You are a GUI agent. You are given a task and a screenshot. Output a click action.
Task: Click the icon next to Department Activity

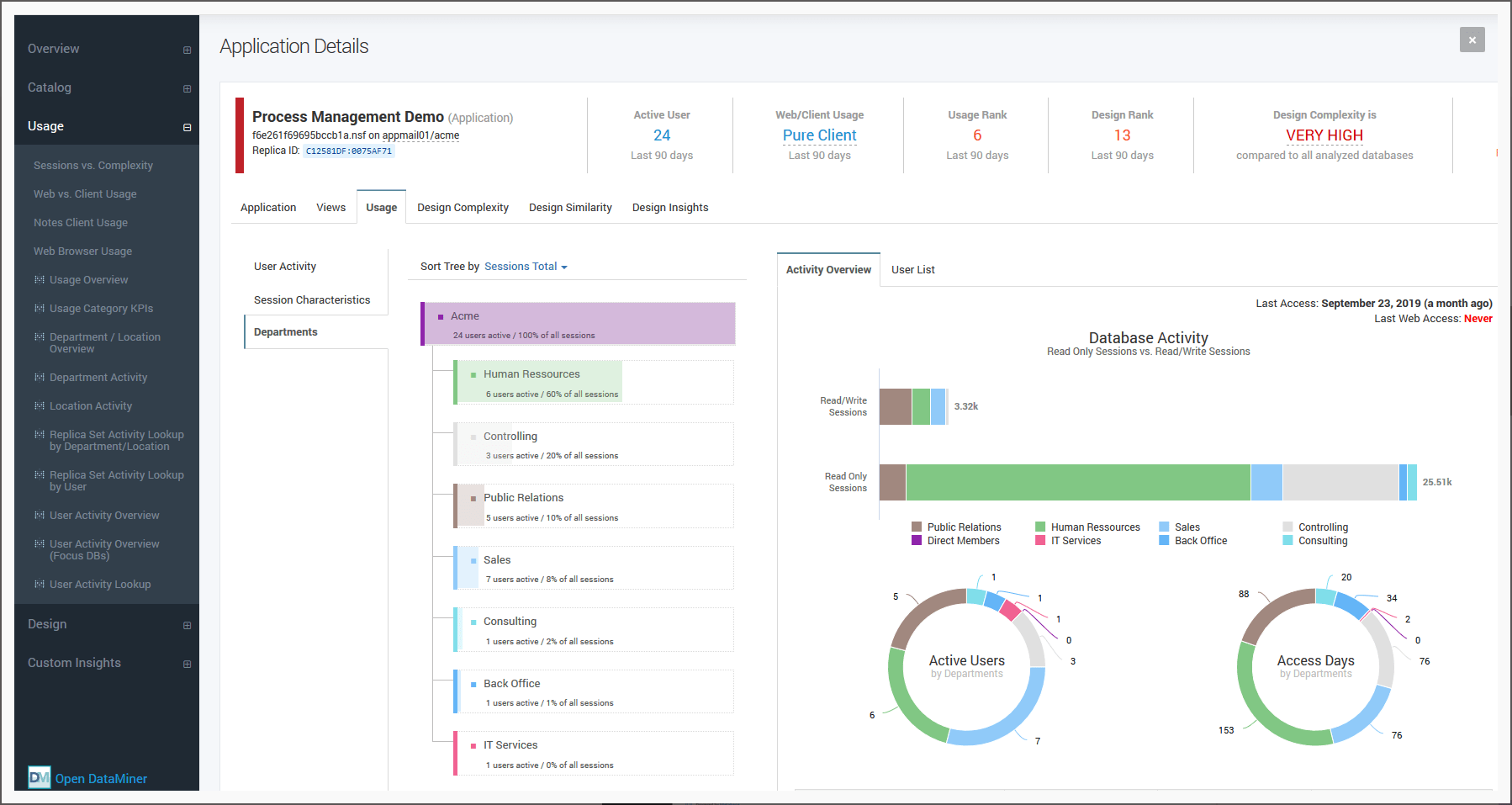pos(40,377)
